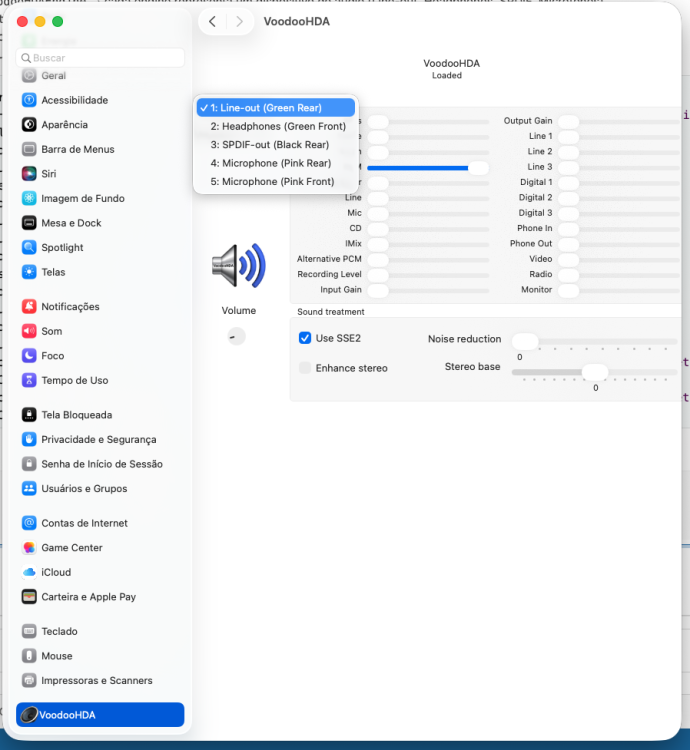Screen dimensions: 690x750
Task: Open Usuários e Grupos icon
Action: click(x=29, y=488)
